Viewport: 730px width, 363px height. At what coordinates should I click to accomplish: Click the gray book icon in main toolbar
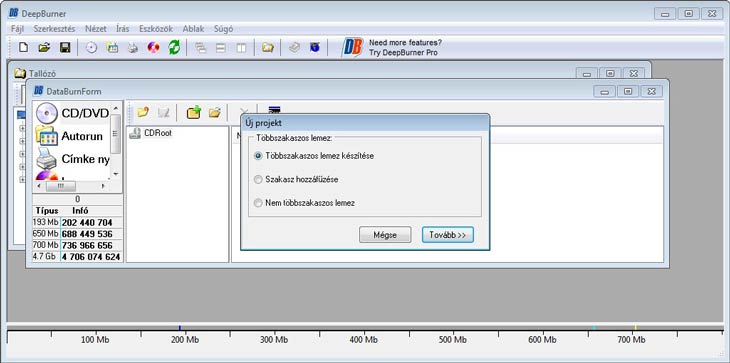coord(294,47)
